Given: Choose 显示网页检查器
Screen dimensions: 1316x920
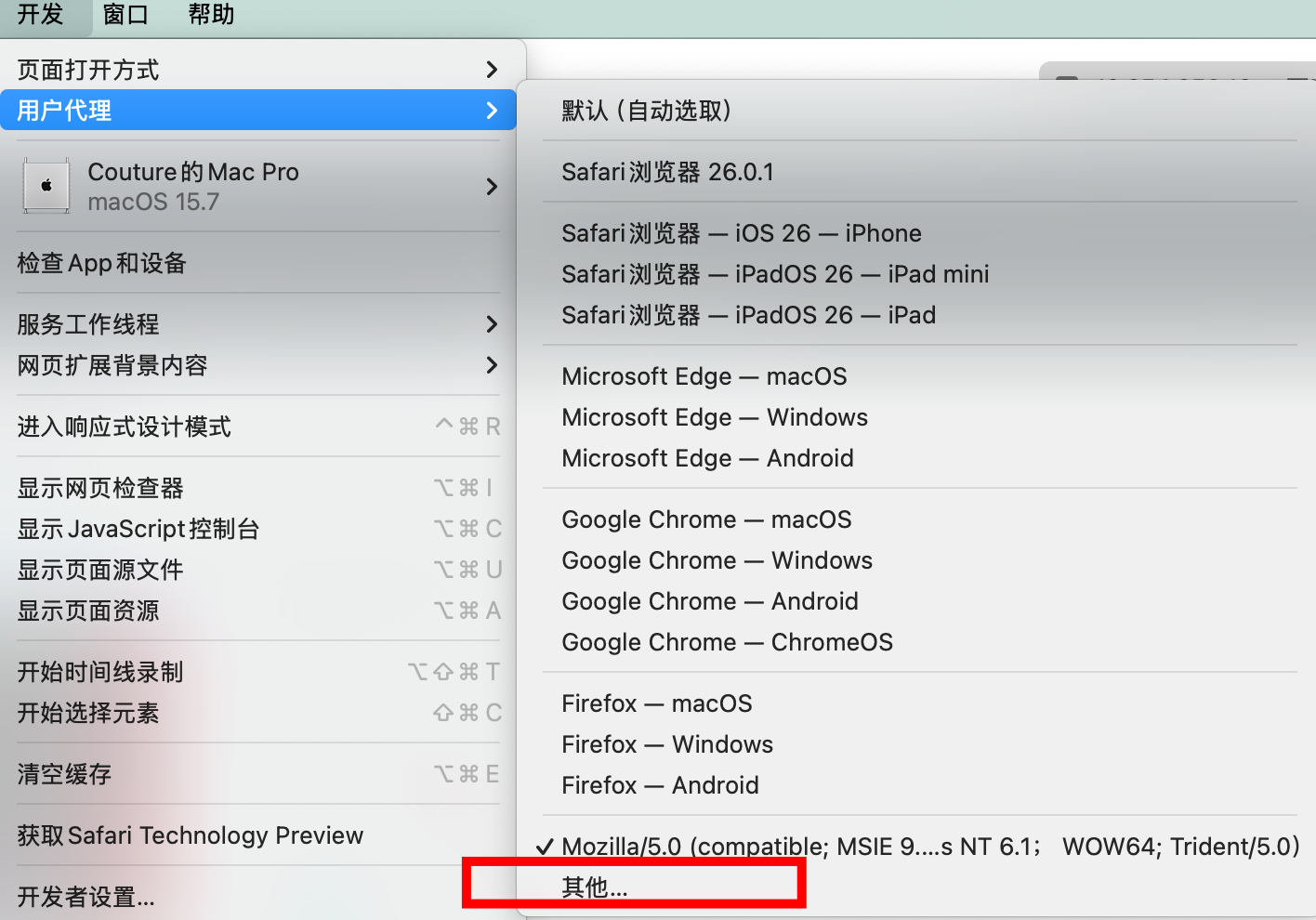Looking at the screenshot, I should click(x=258, y=488).
